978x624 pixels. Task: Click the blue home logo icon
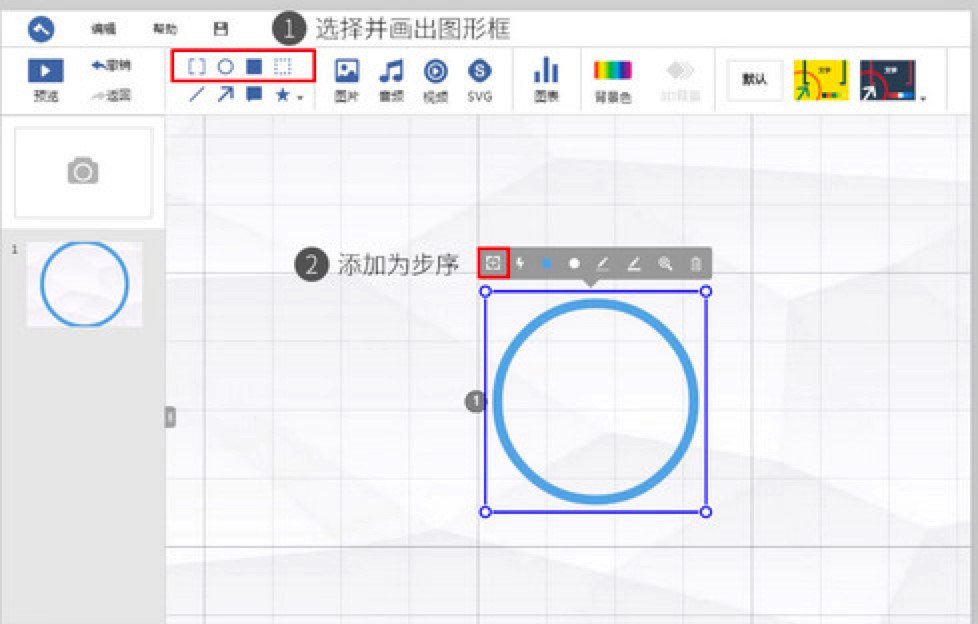click(41, 29)
